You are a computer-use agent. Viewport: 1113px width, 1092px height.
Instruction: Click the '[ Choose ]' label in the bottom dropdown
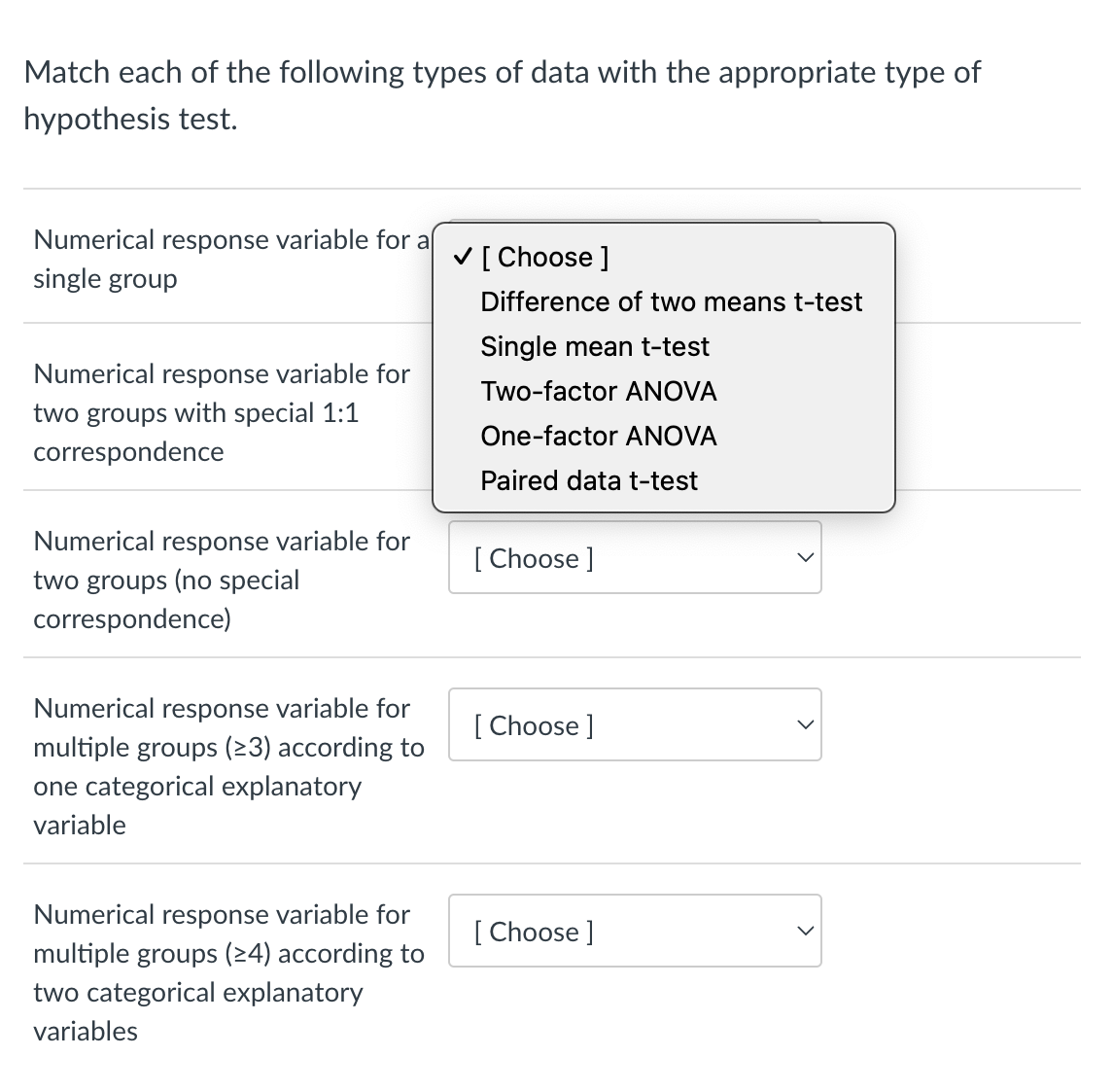point(533,931)
